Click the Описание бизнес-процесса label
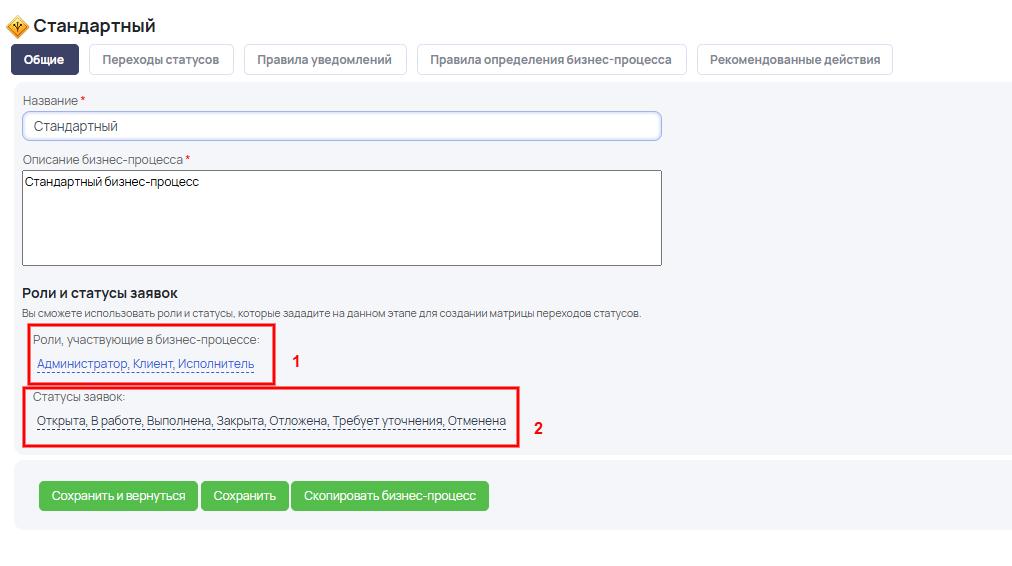The image size is (1012, 566). 102,160
